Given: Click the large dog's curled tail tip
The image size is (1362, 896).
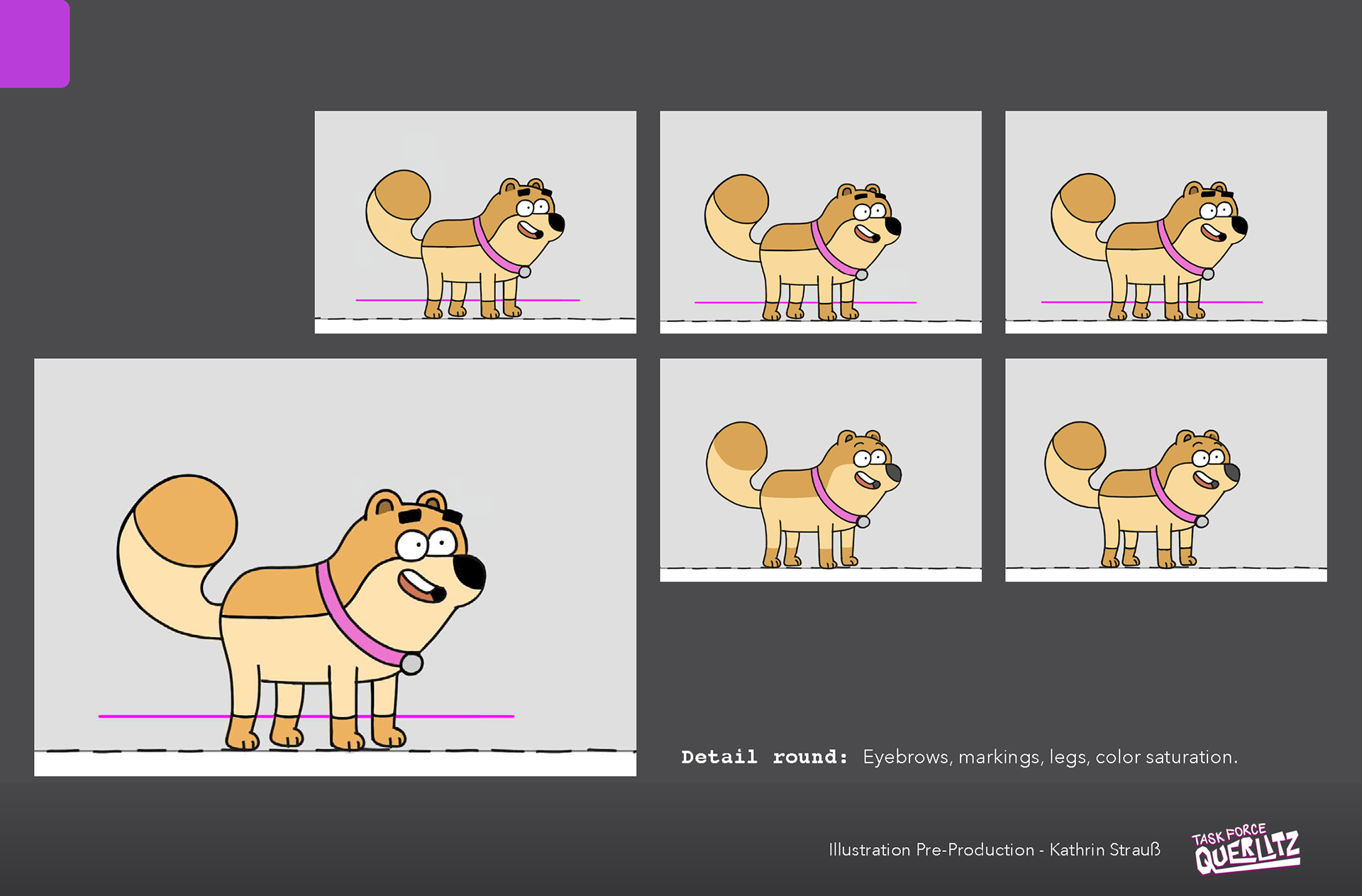Looking at the screenshot, I should click(186, 521).
